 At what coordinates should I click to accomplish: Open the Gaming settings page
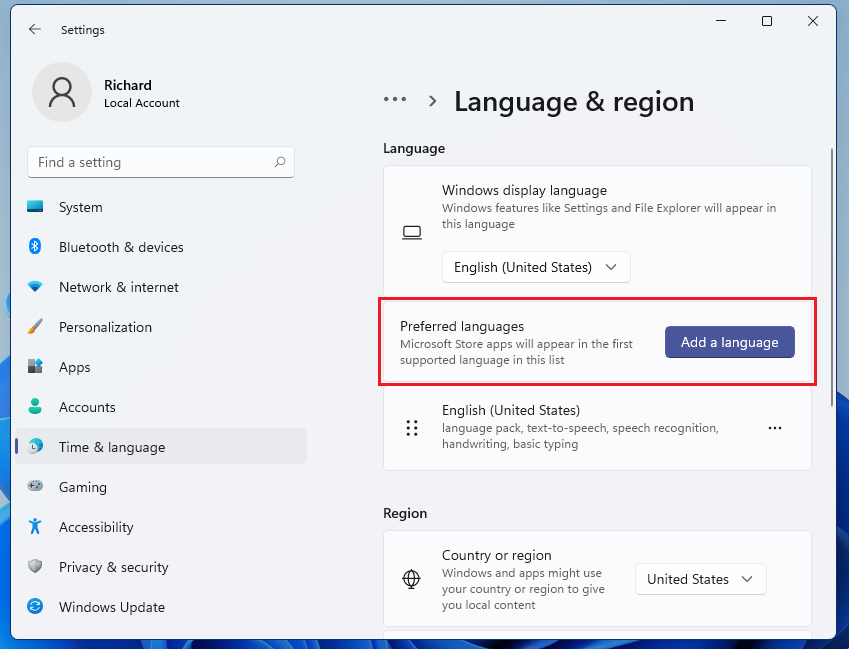click(82, 487)
